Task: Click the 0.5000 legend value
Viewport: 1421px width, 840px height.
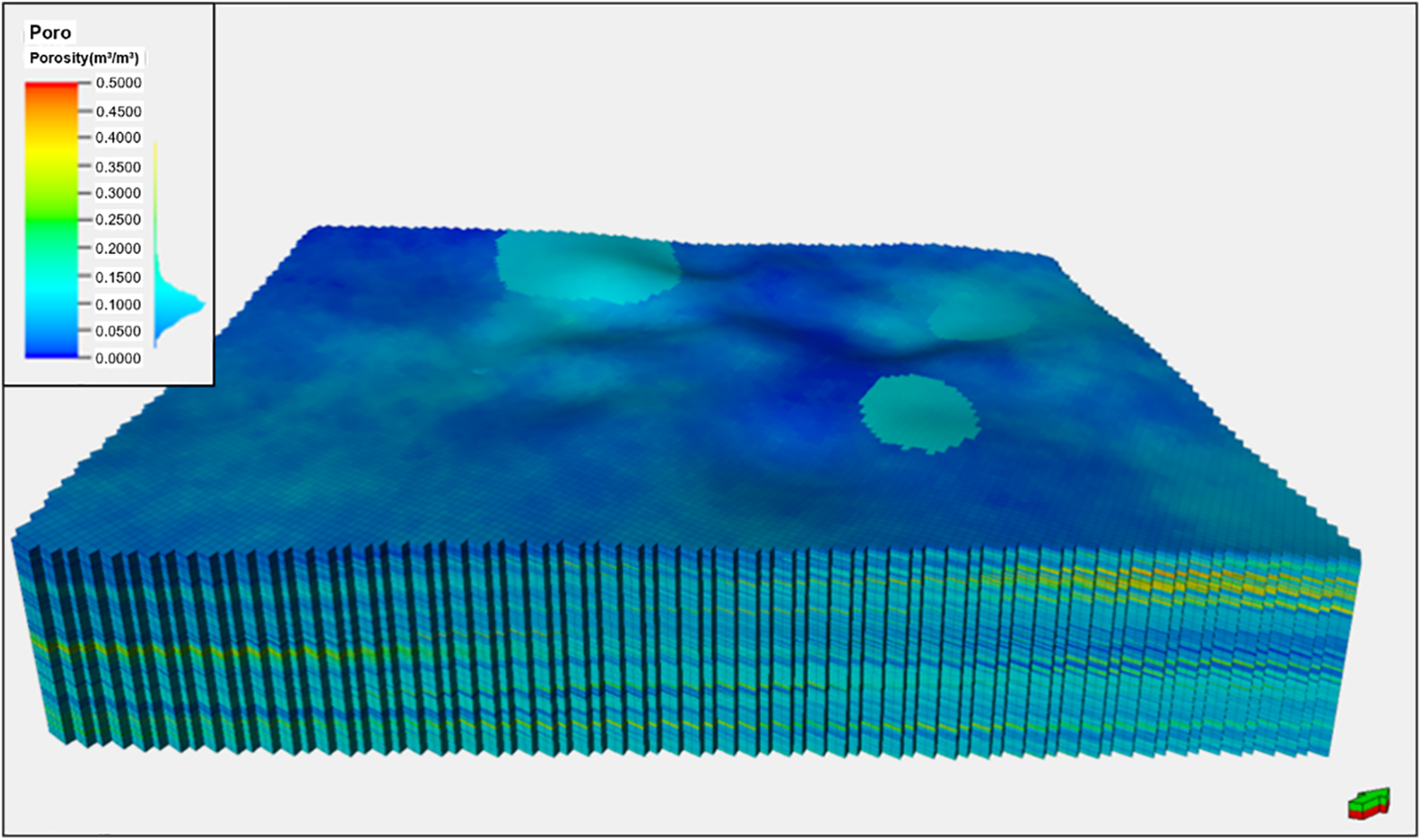Action: click(119, 83)
